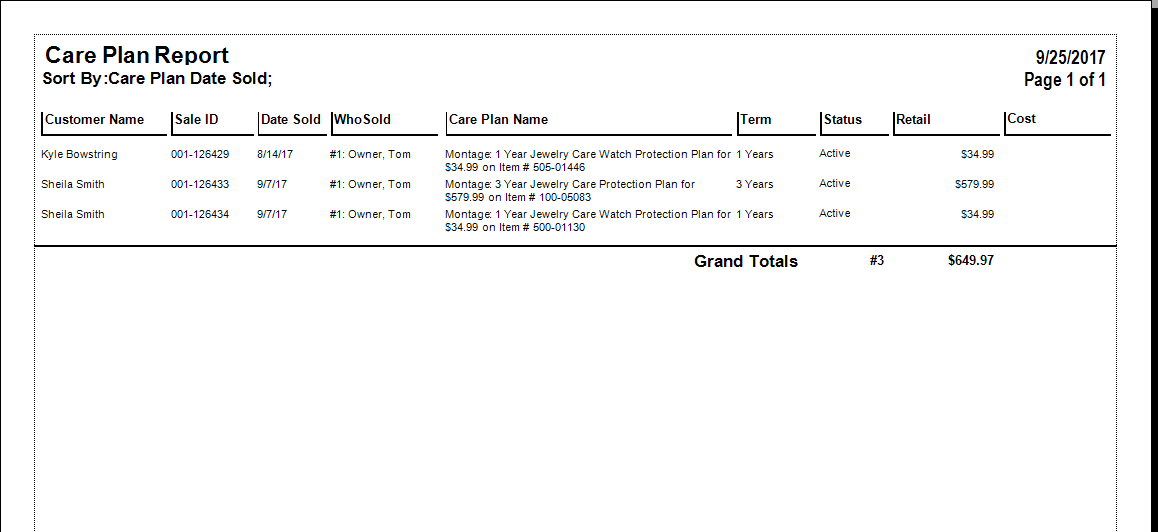Click the Term column header
Viewport: 1158px width, 532px height.
(x=756, y=120)
